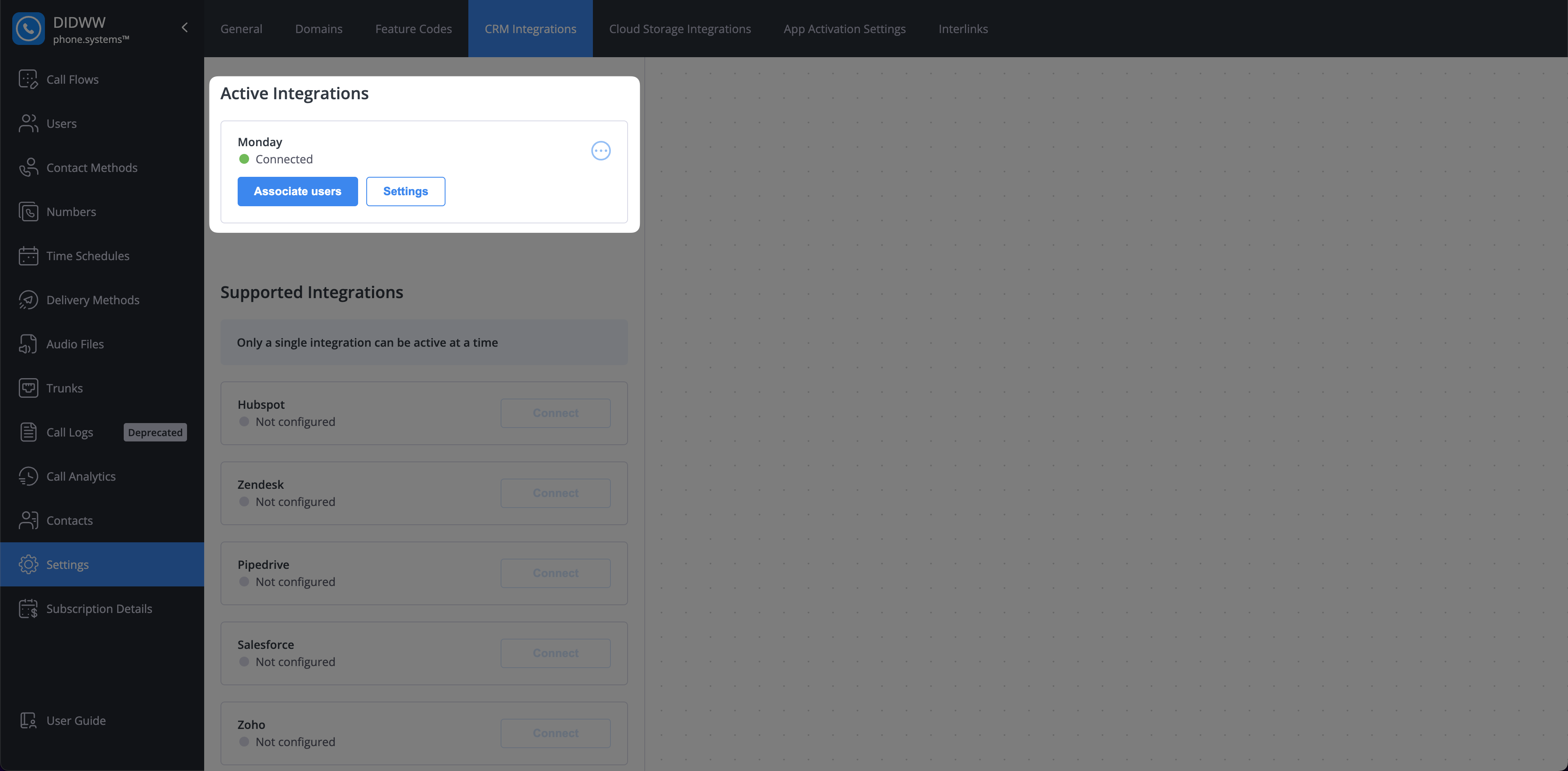Viewport: 1568px width, 771px height.
Task: Click Connect for Hubspot
Action: (556, 413)
